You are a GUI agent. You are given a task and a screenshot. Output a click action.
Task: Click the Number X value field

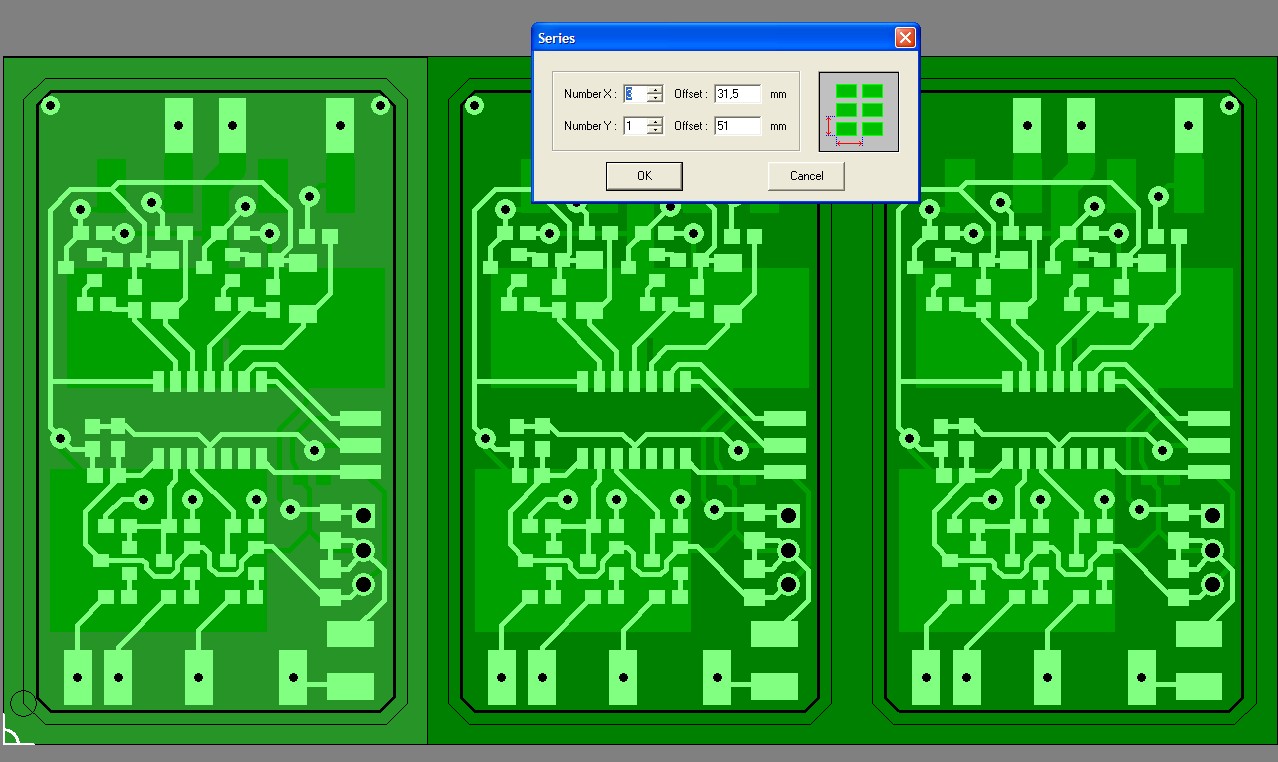[634, 94]
